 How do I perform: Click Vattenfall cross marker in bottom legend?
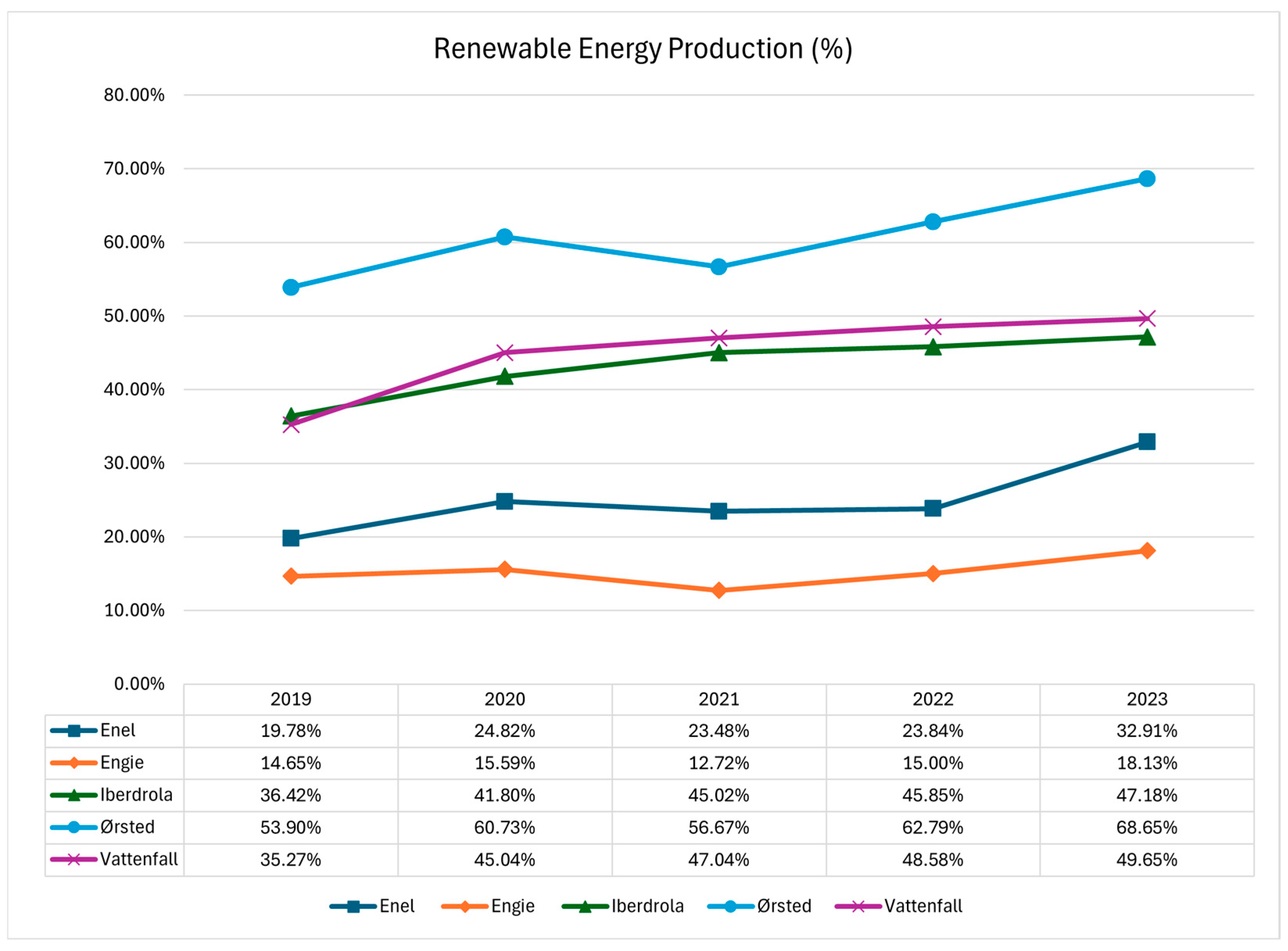pyautogui.click(x=858, y=906)
